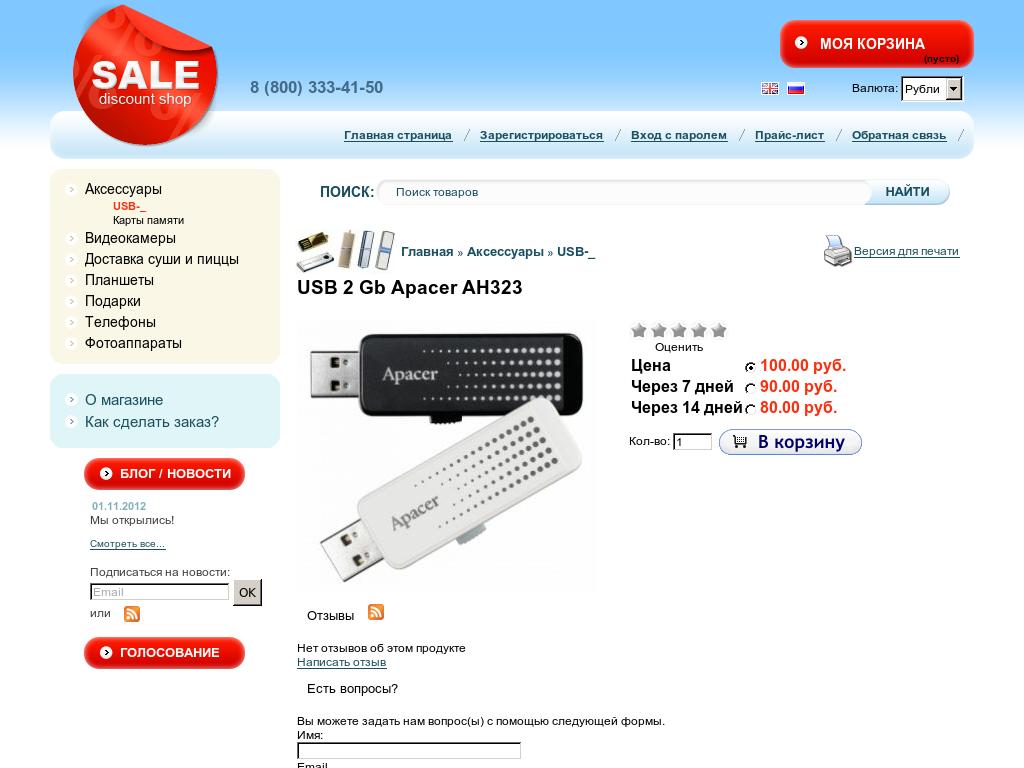
Task: Select the Через 14 дней 80.00 руб. option
Action: [x=750, y=409]
